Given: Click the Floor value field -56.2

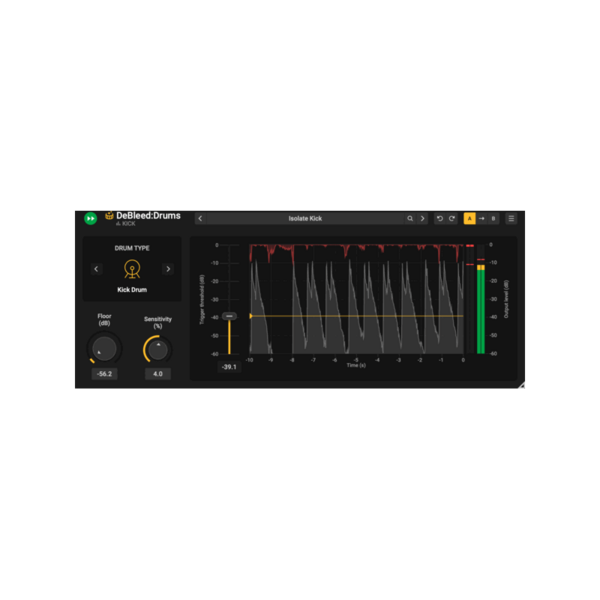Looking at the screenshot, I should point(104,374).
